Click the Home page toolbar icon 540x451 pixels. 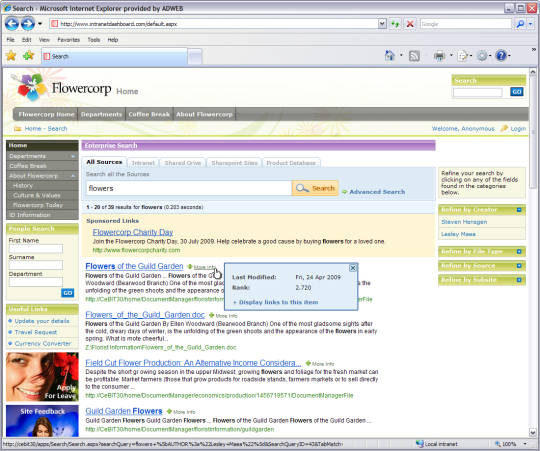[390, 55]
